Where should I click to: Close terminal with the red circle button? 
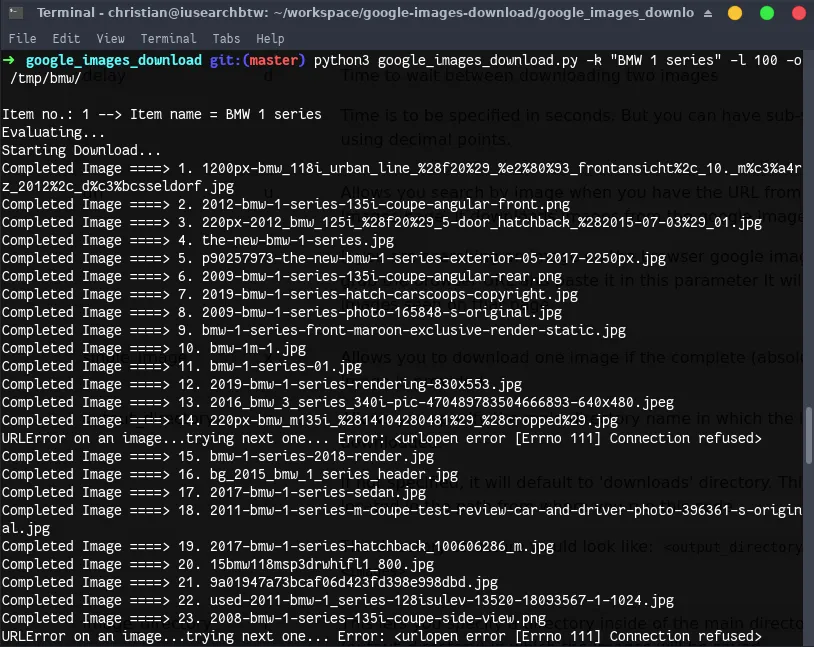point(795,14)
